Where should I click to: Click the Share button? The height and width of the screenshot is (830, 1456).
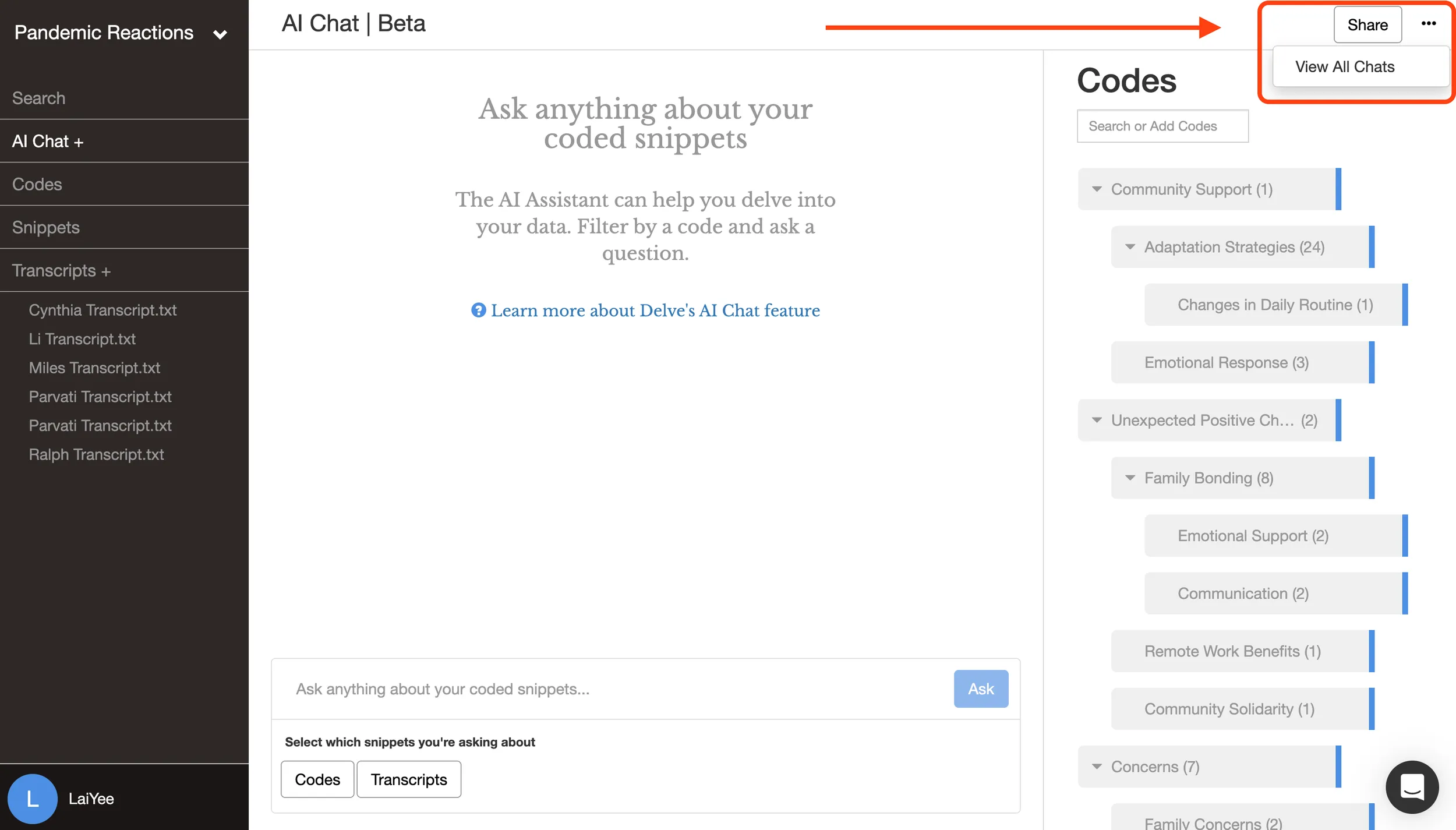pos(1367,25)
